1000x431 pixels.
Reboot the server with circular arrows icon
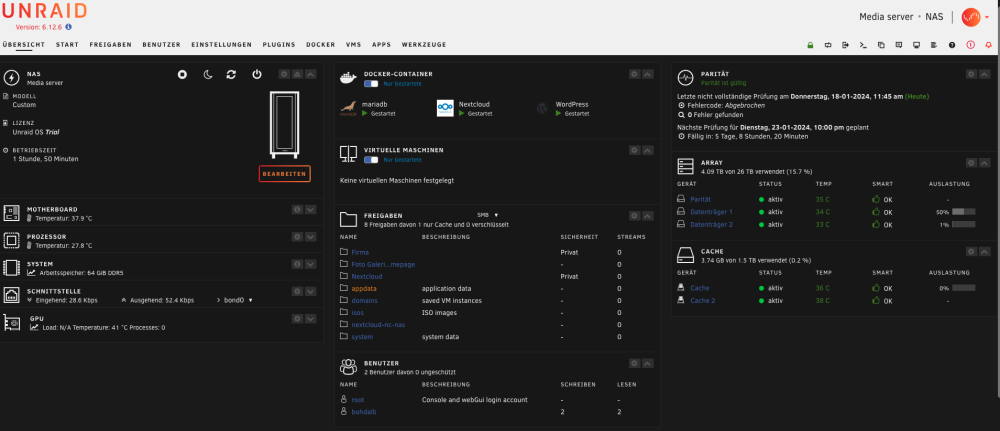coord(232,75)
